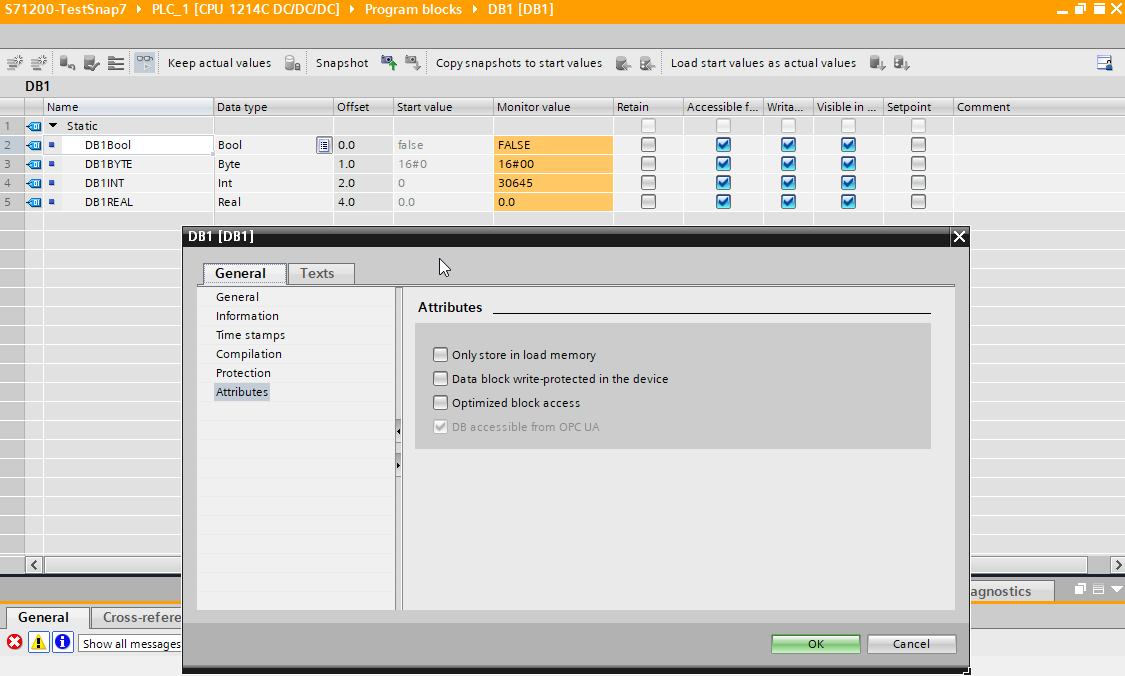Click the first icon after Load start values as actual values
Screen dimensions: 1125x676
[x=877, y=63]
